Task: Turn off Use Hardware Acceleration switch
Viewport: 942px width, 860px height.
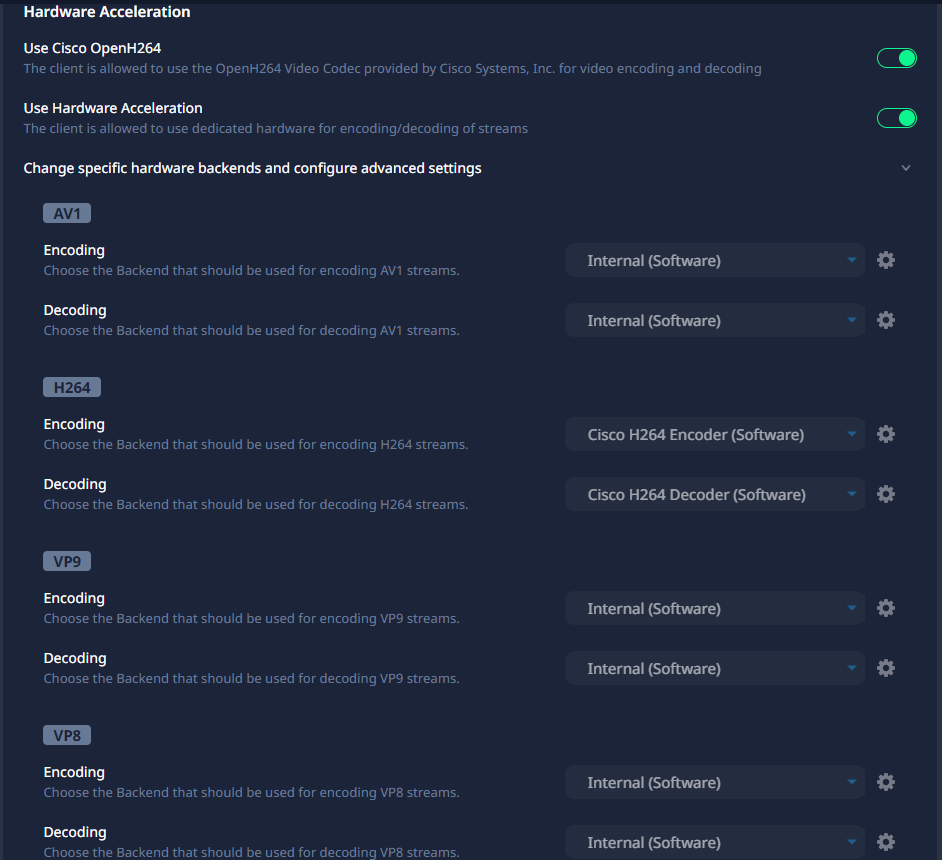Action: pos(896,118)
